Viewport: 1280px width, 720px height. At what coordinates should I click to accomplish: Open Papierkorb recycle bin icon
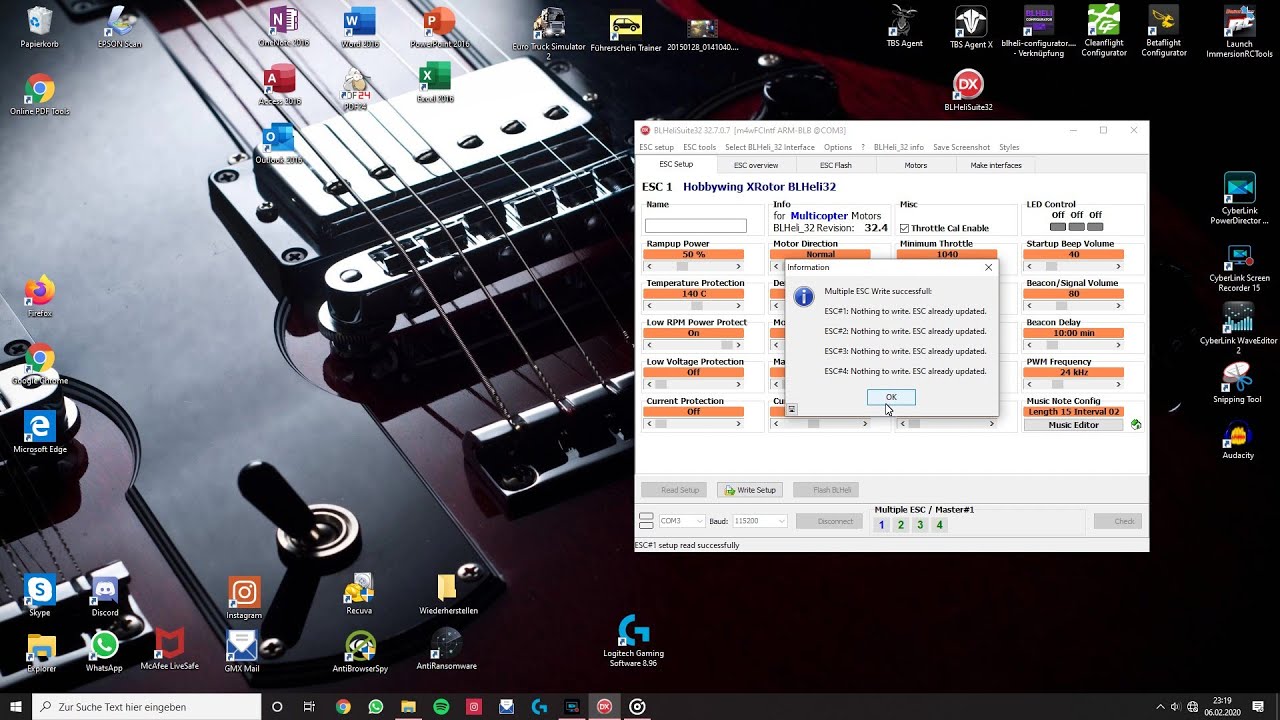pos(40,27)
